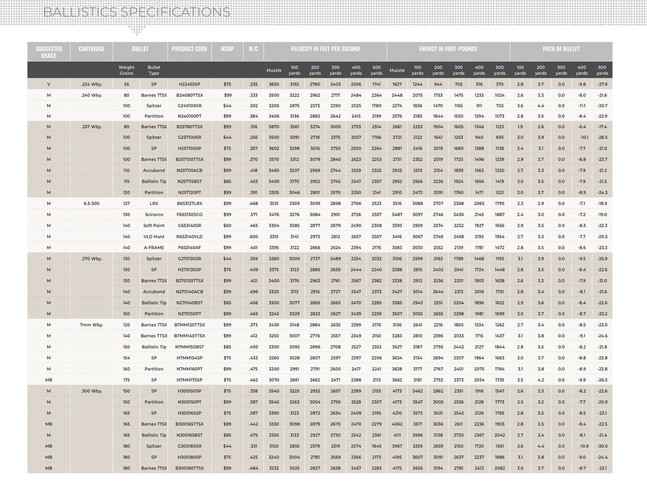Click the 'BALLISTICS SPECIFICATIONS' page title

click(137, 12)
